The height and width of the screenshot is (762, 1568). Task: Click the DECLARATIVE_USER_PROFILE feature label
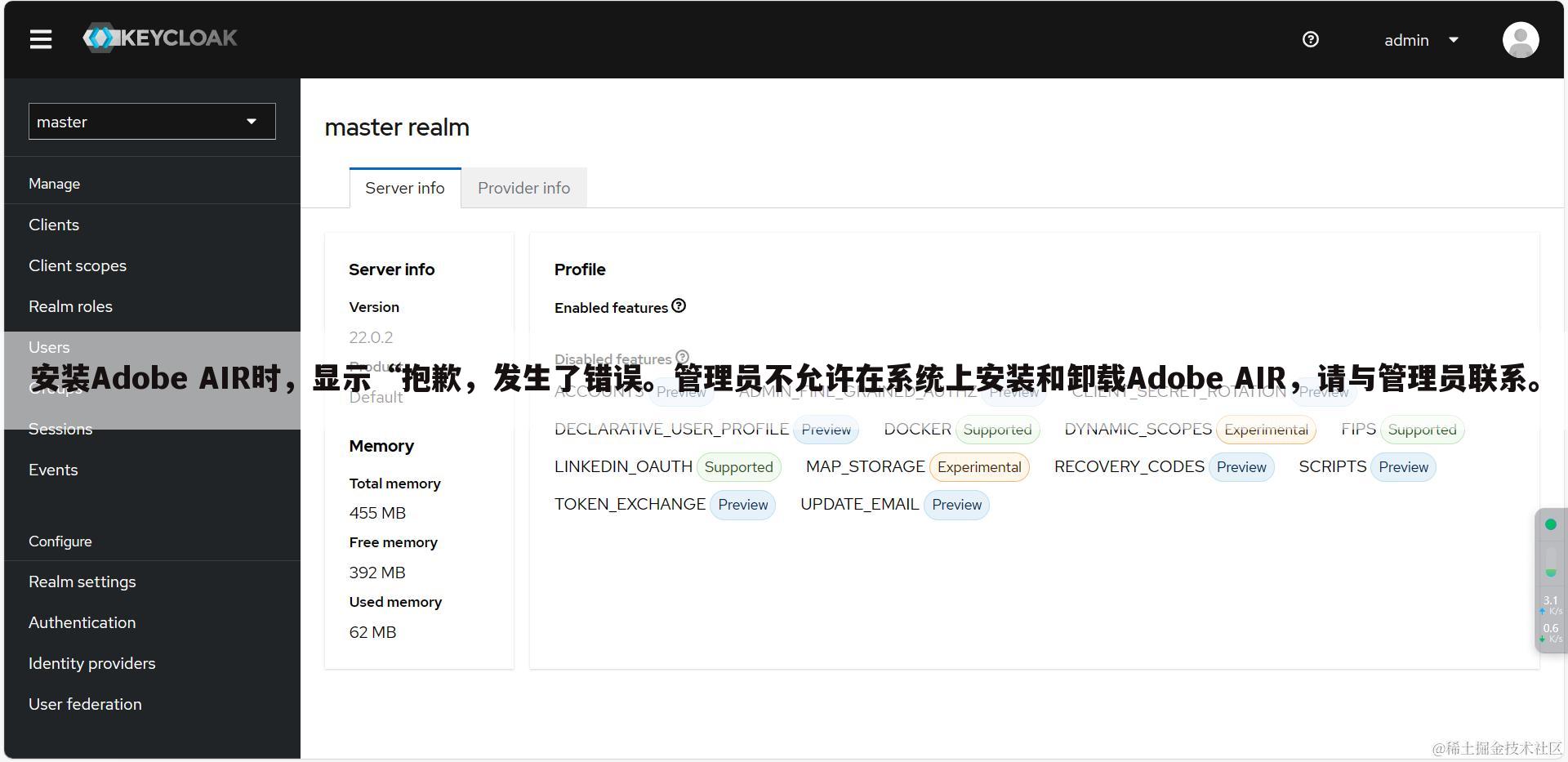[x=671, y=429]
